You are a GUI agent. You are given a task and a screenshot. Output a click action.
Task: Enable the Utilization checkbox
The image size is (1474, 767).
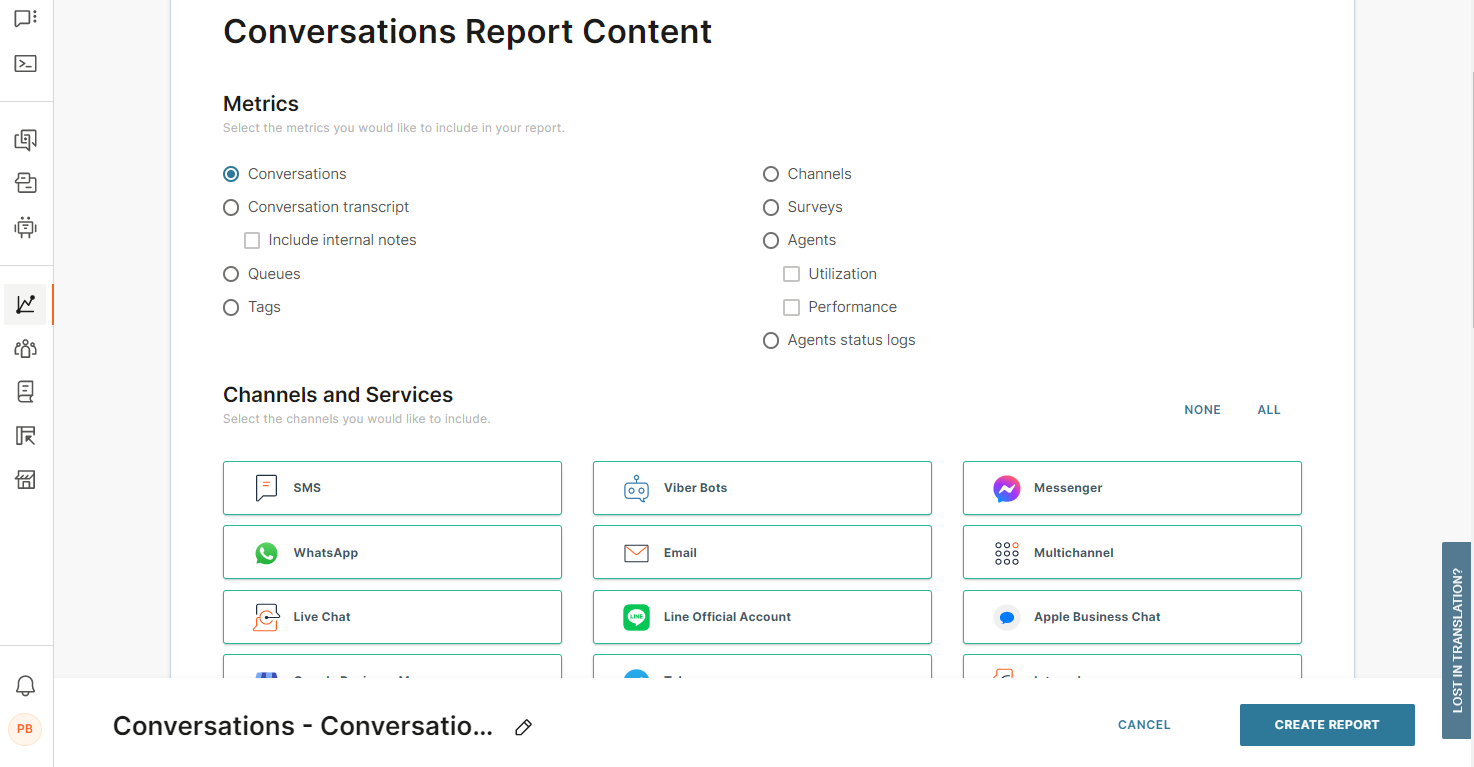pyautogui.click(x=791, y=274)
